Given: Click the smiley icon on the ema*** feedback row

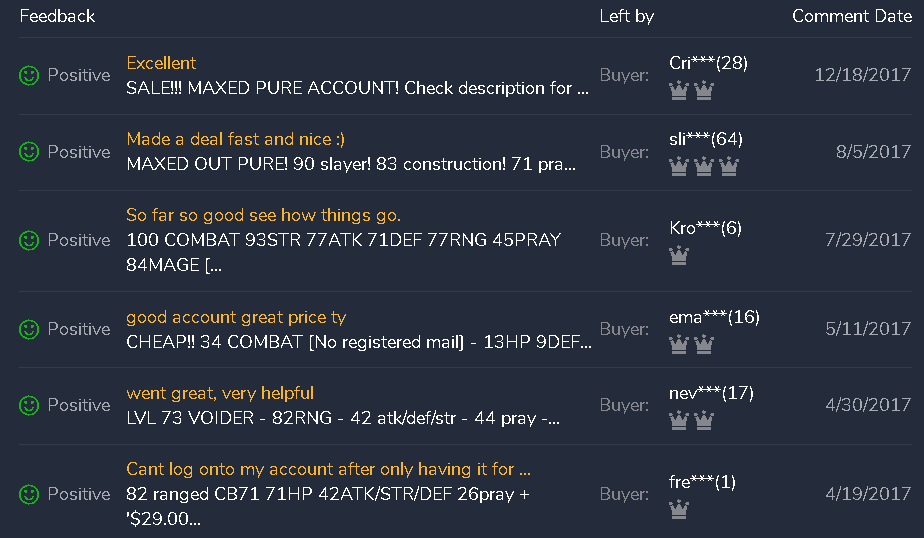Looking at the screenshot, I should tap(29, 329).
